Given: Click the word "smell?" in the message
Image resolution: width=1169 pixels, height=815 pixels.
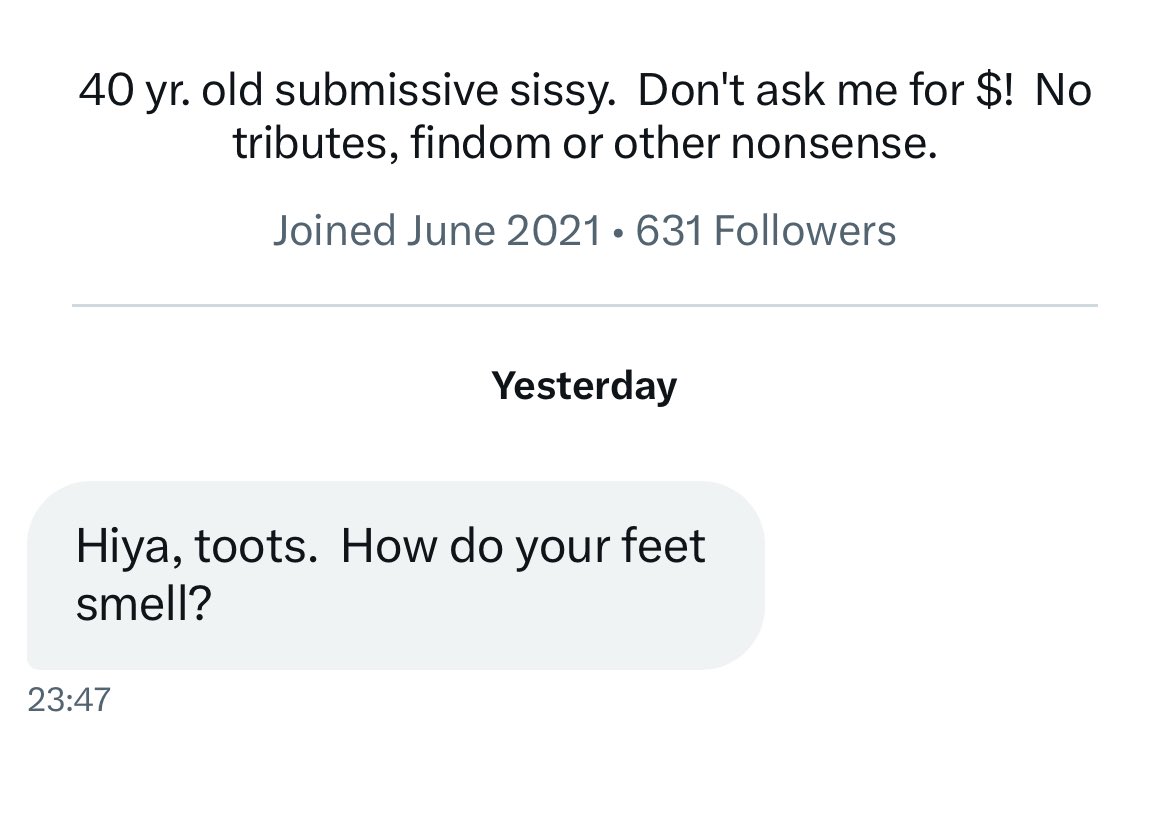Looking at the screenshot, I should (x=142, y=605).
